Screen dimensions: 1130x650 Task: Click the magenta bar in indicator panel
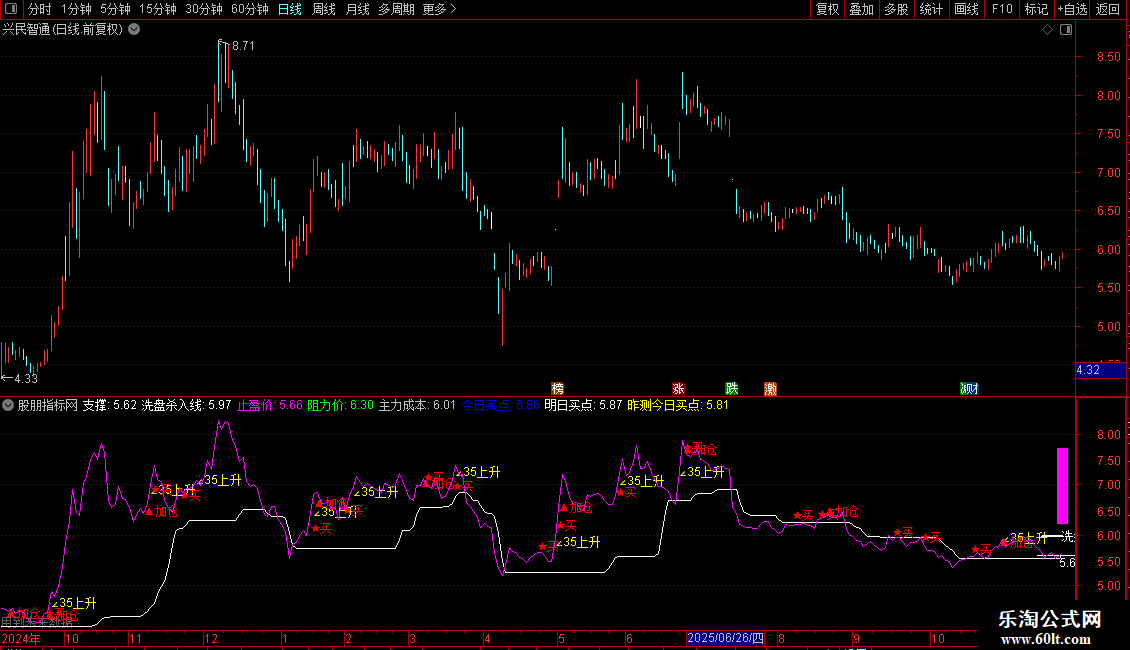(x=1062, y=486)
